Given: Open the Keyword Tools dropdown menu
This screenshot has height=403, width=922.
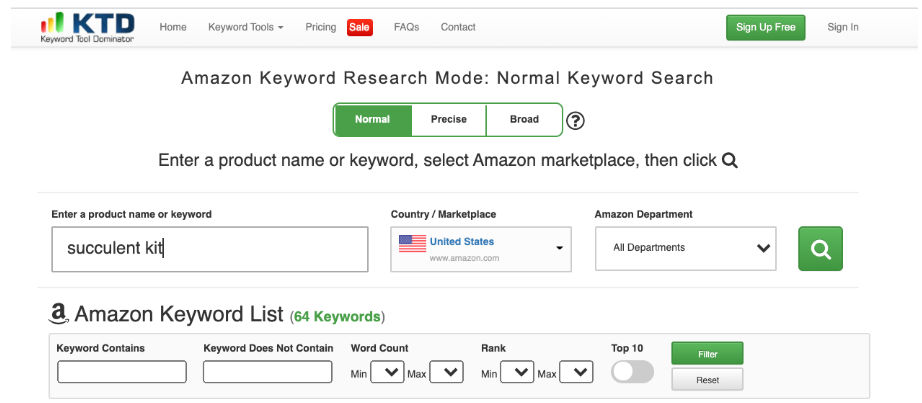Looking at the screenshot, I should pos(246,27).
